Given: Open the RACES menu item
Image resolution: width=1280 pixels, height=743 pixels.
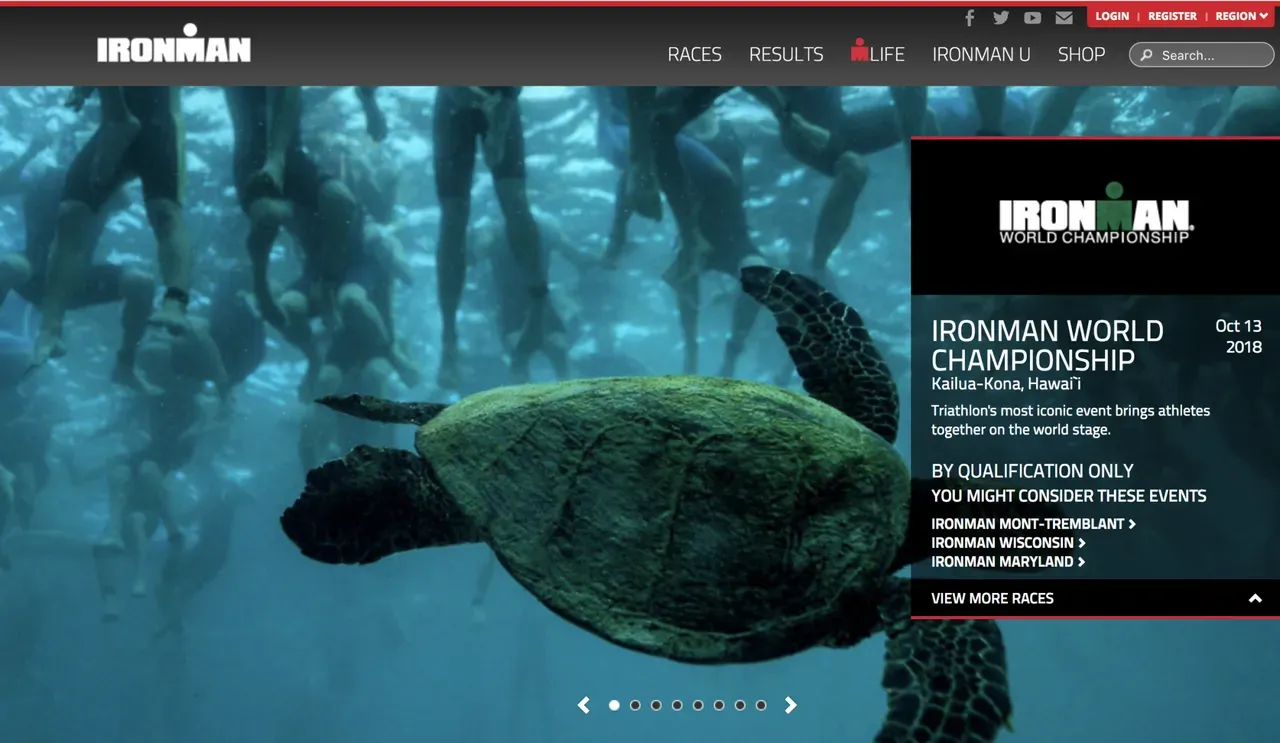Looking at the screenshot, I should [694, 54].
